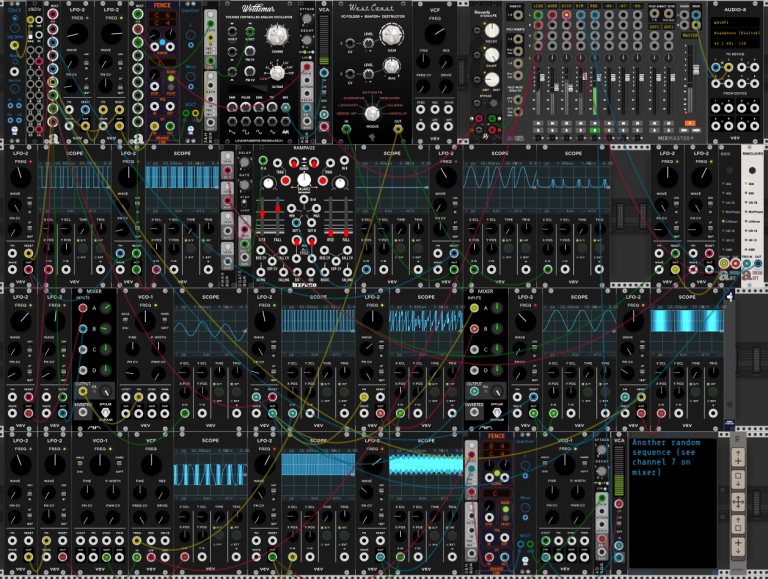768x579 pixels.
Task: Open the Headphone (Realtek) device selector
Action: pos(735,33)
